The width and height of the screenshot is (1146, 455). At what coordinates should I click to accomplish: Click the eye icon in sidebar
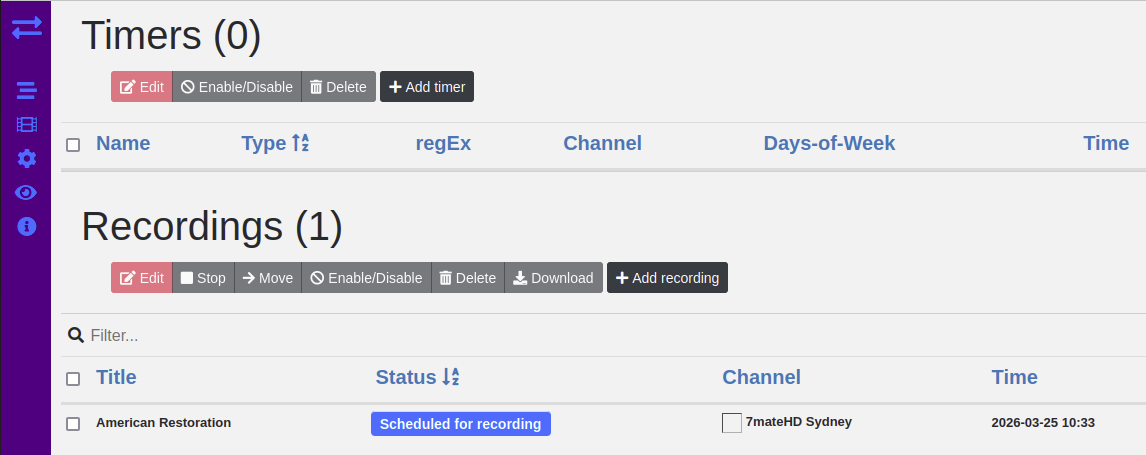pyautogui.click(x=26, y=193)
